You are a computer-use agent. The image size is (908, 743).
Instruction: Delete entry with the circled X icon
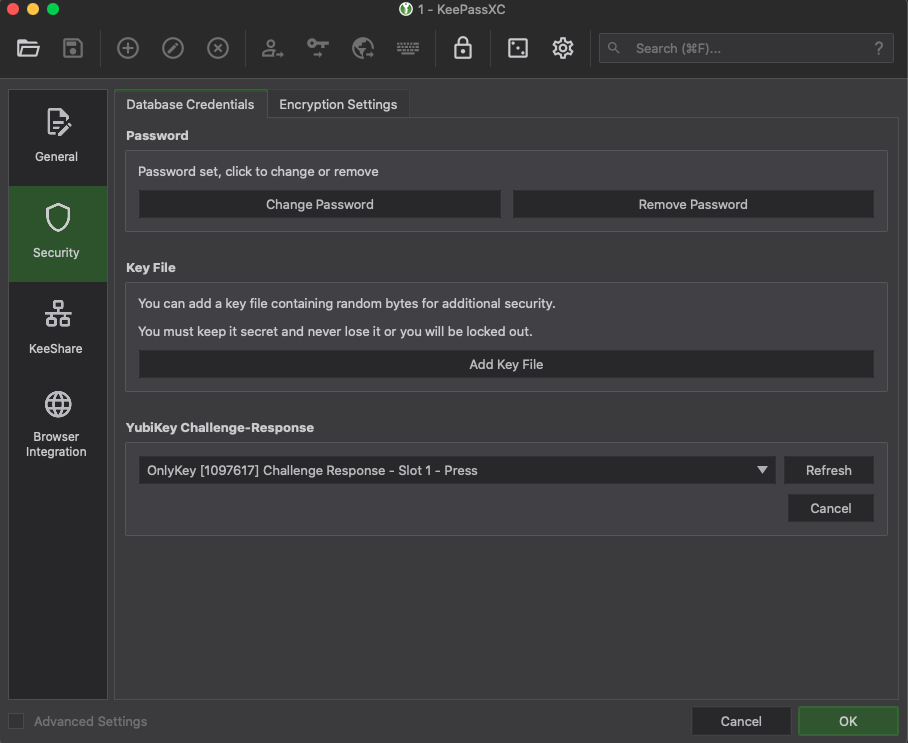[218, 48]
